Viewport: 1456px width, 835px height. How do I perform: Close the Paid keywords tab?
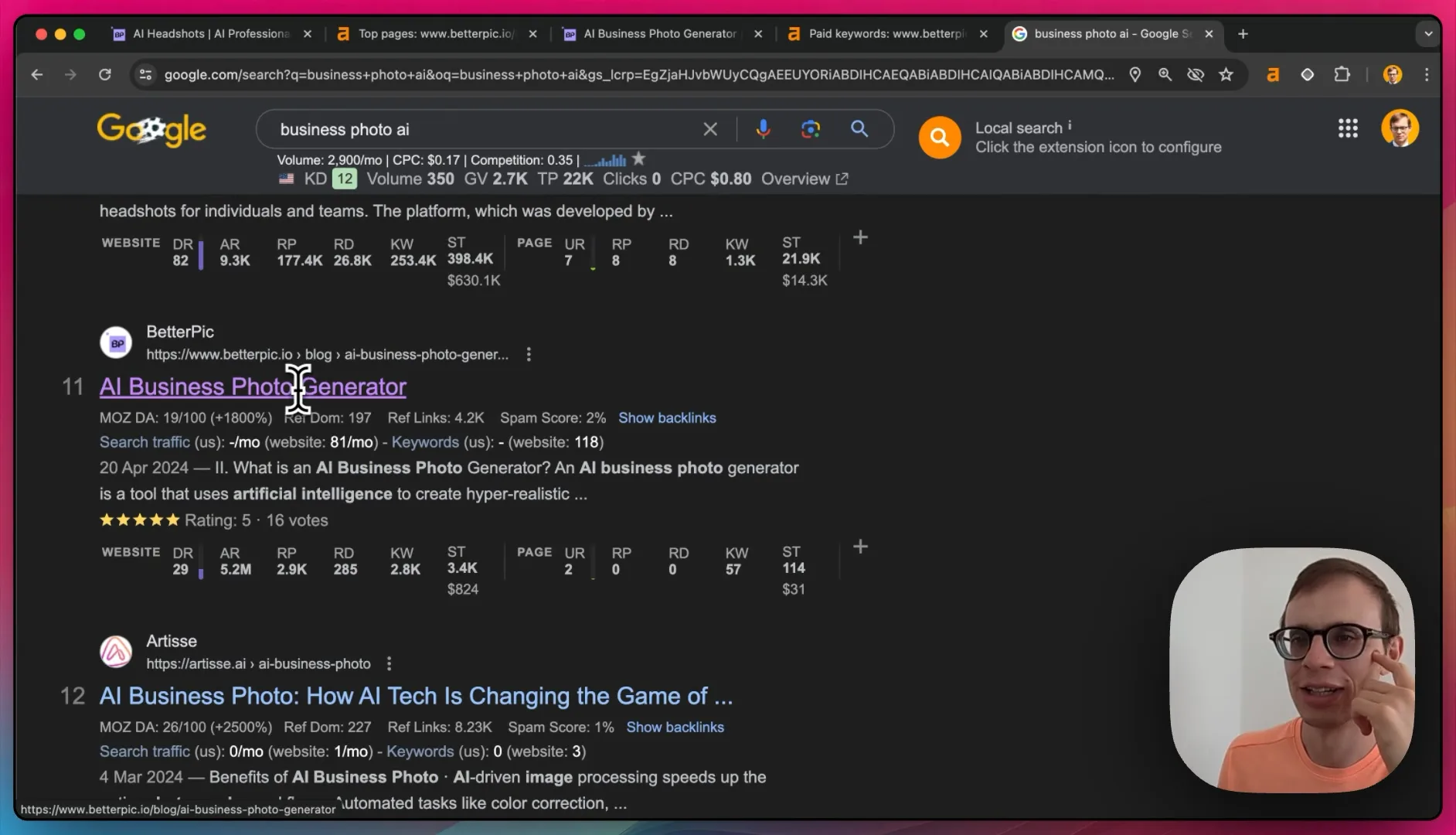tap(983, 34)
